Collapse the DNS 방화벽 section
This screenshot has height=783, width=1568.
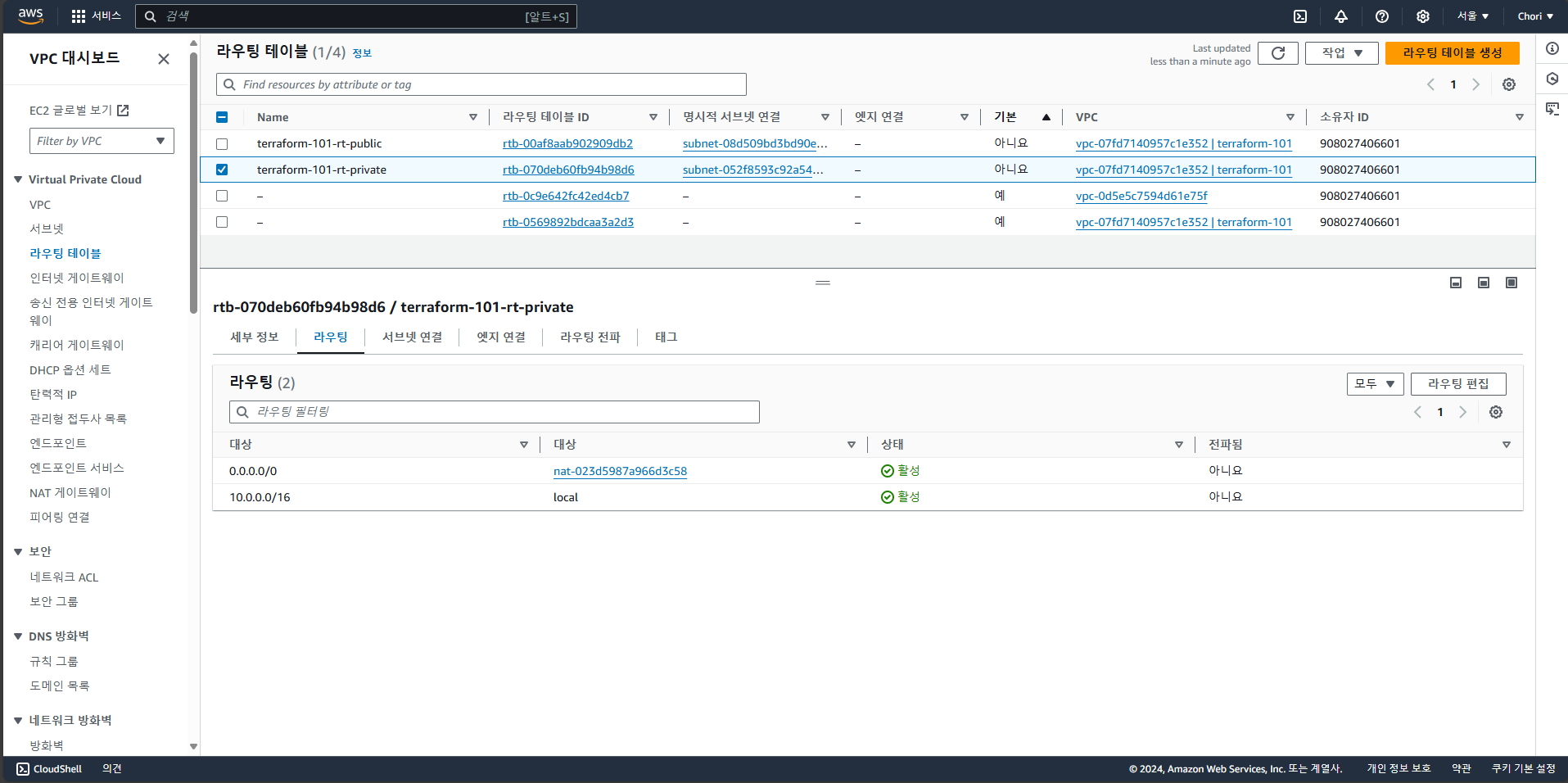click(18, 636)
